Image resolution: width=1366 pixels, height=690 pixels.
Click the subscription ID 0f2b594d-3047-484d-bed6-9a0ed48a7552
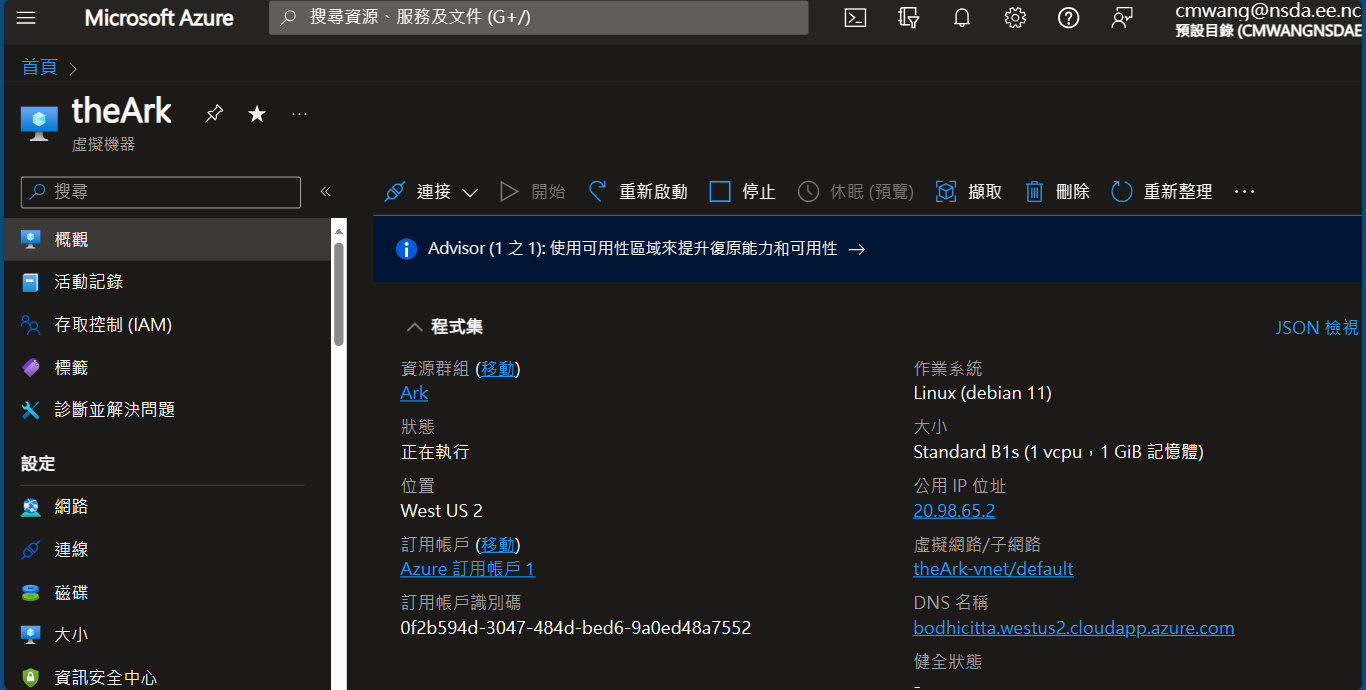point(576,628)
